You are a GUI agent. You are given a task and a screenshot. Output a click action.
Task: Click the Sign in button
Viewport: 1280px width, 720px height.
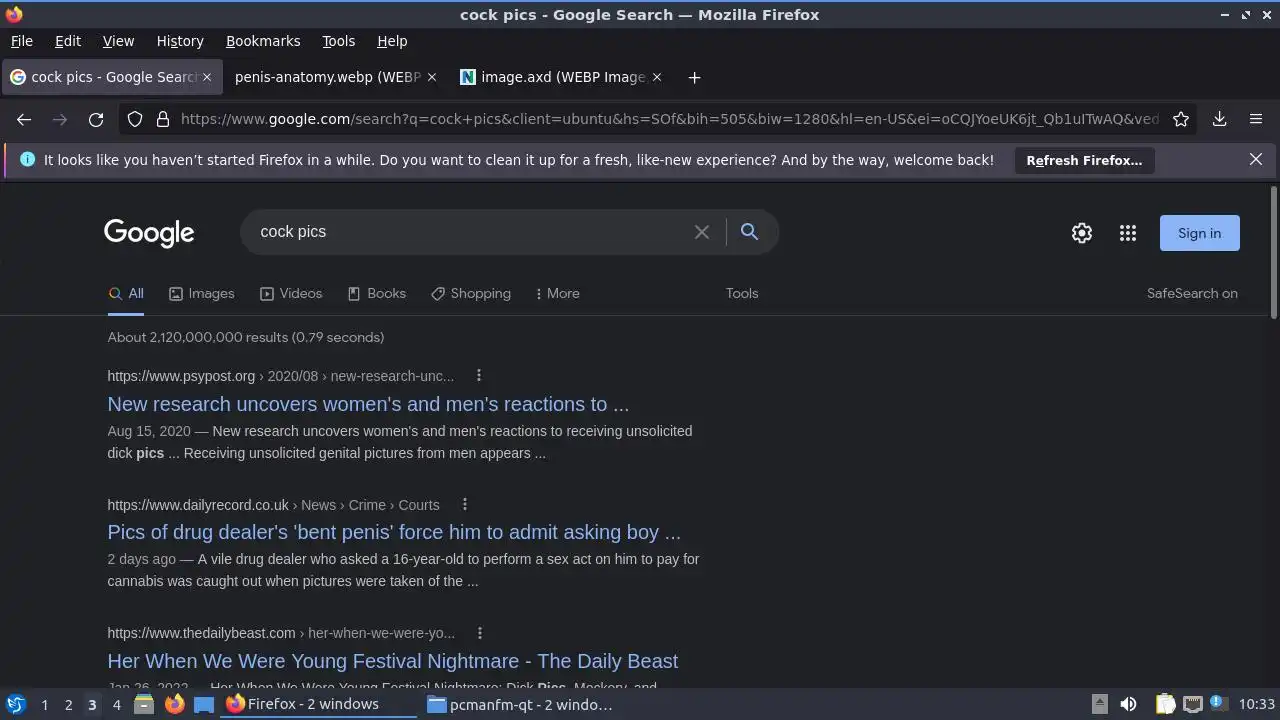[1199, 233]
